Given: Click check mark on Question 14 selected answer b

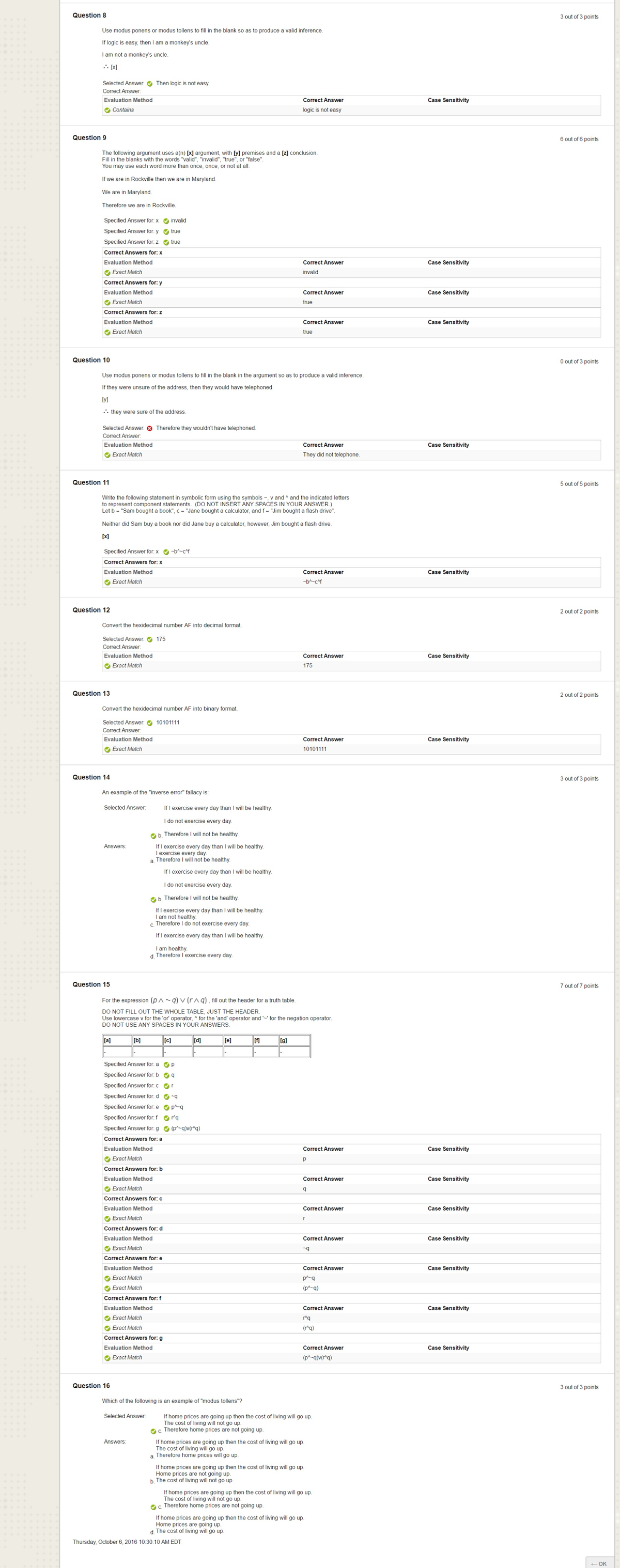Looking at the screenshot, I should click(x=153, y=836).
